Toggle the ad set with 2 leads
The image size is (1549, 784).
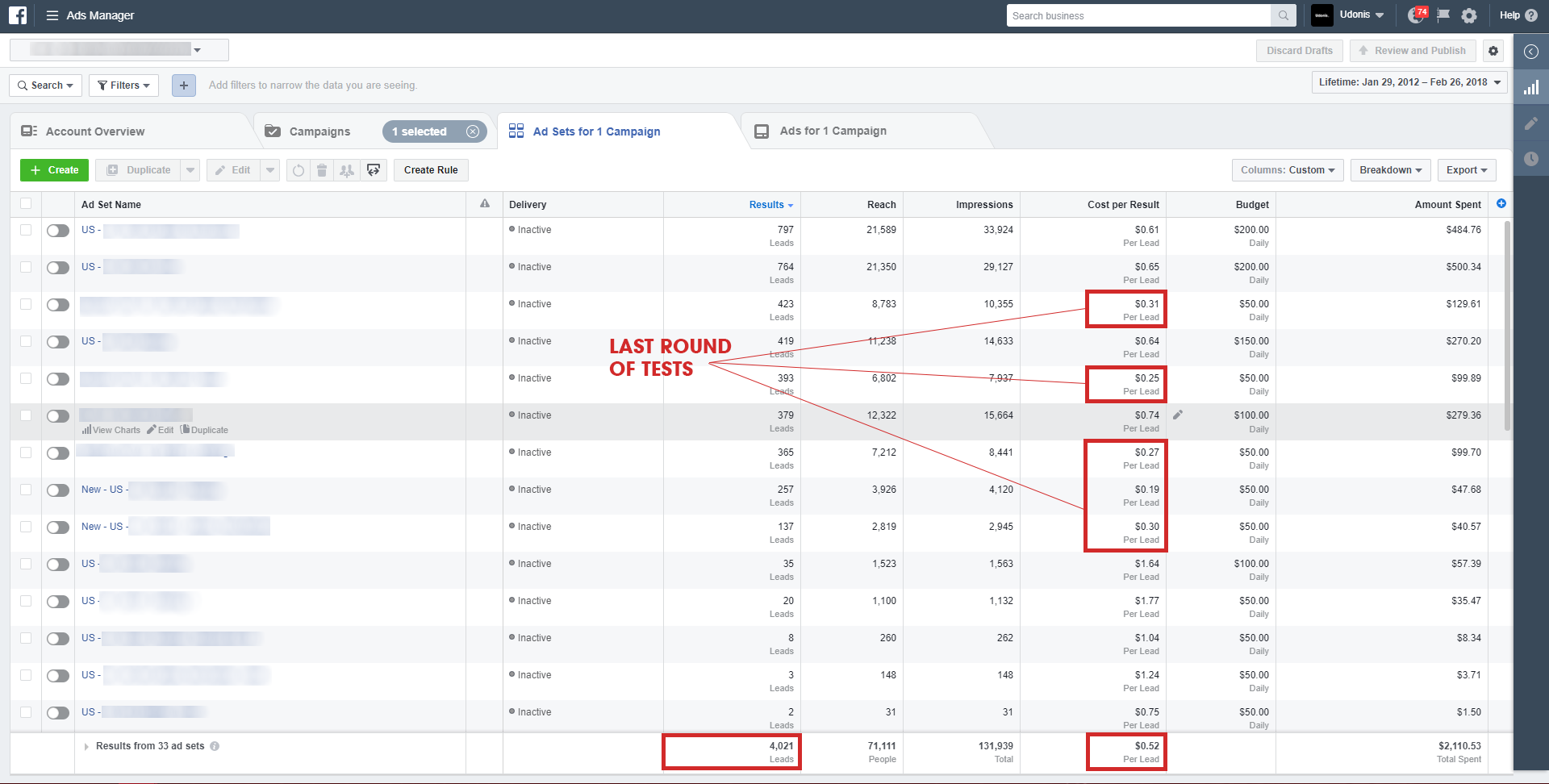[58, 713]
